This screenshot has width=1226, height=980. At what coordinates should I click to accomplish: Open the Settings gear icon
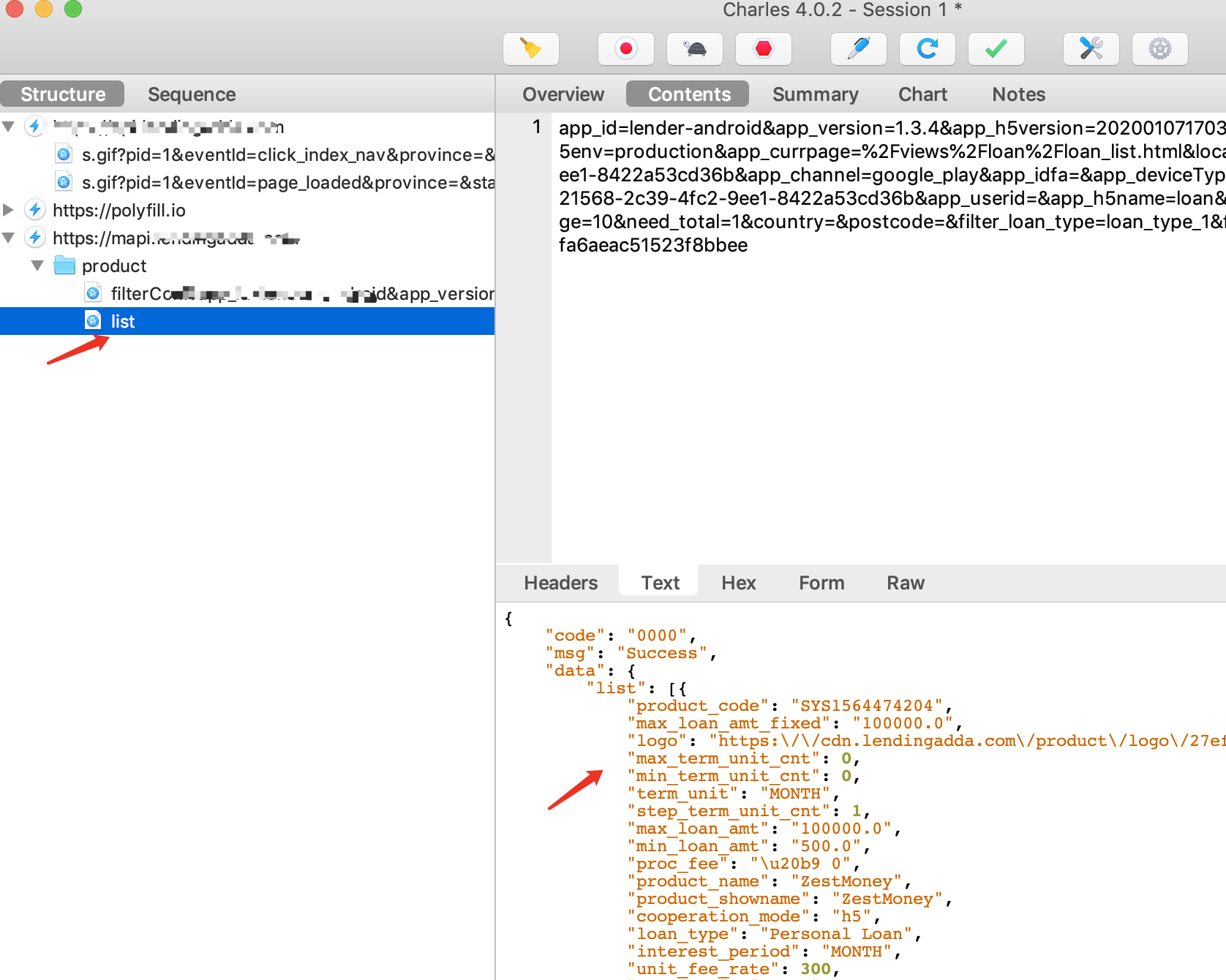(1160, 49)
